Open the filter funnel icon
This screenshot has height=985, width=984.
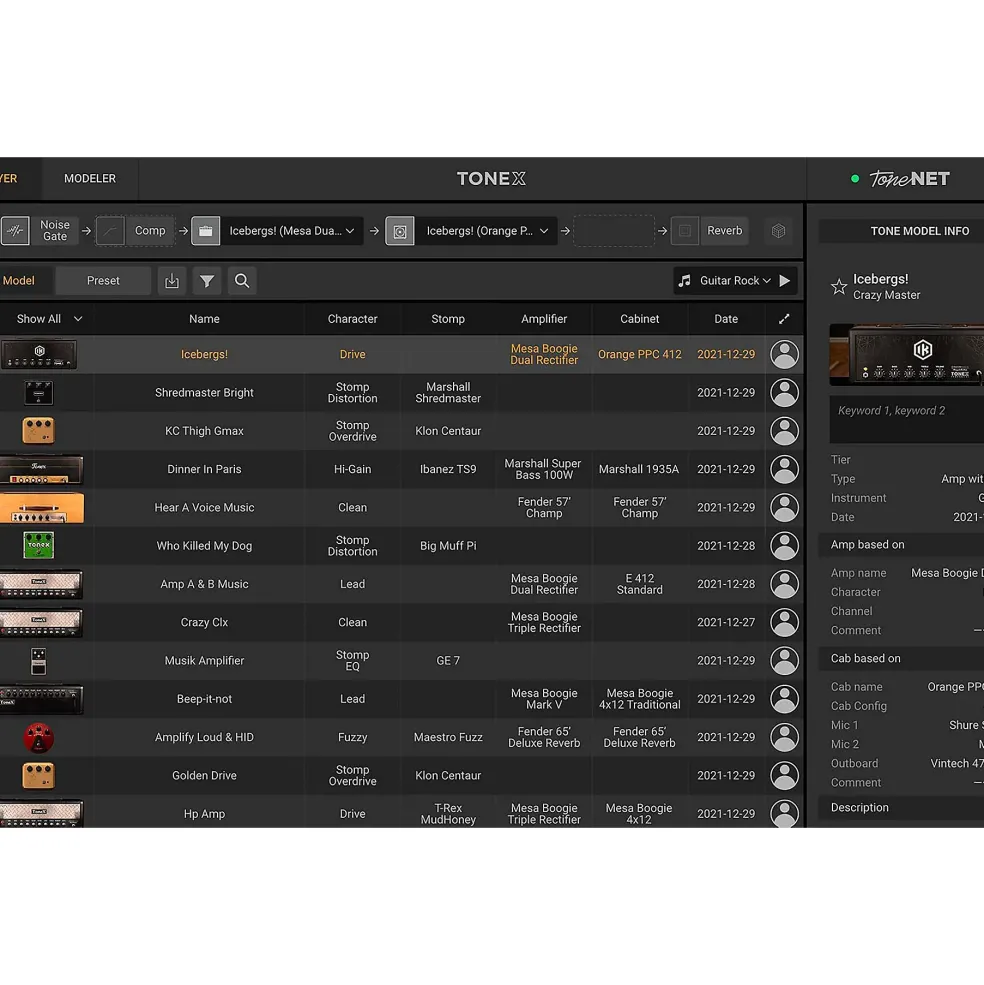(x=207, y=281)
